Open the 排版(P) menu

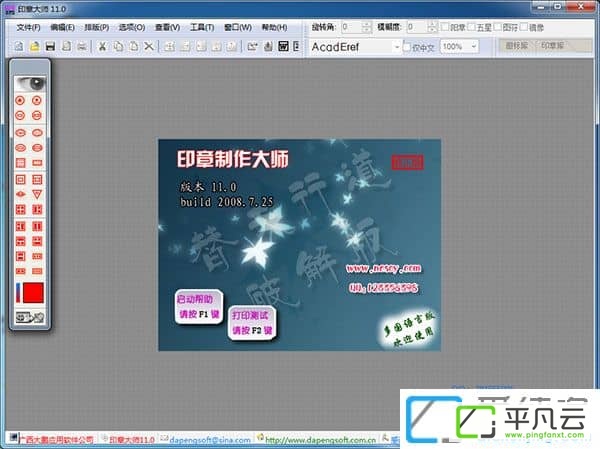coord(96,28)
